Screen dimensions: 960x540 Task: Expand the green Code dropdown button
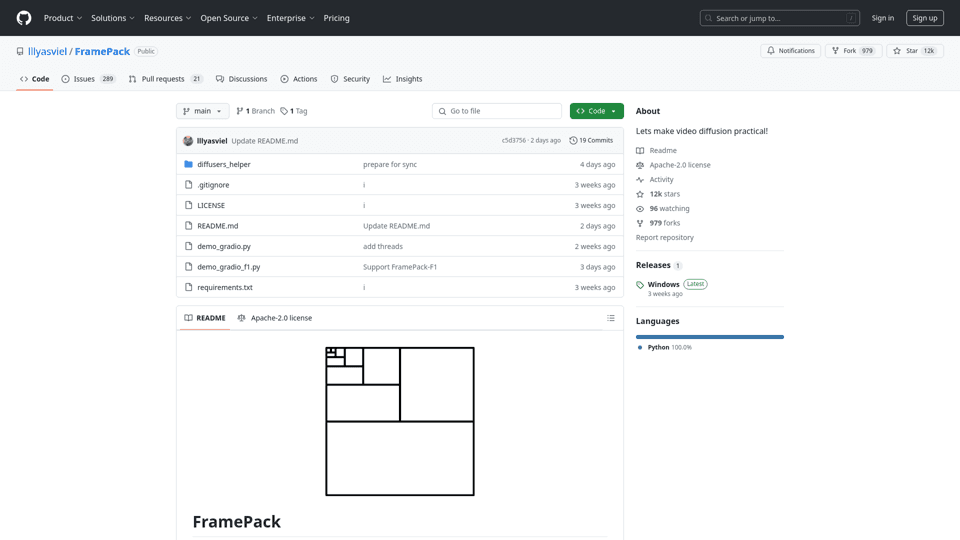[596, 111]
